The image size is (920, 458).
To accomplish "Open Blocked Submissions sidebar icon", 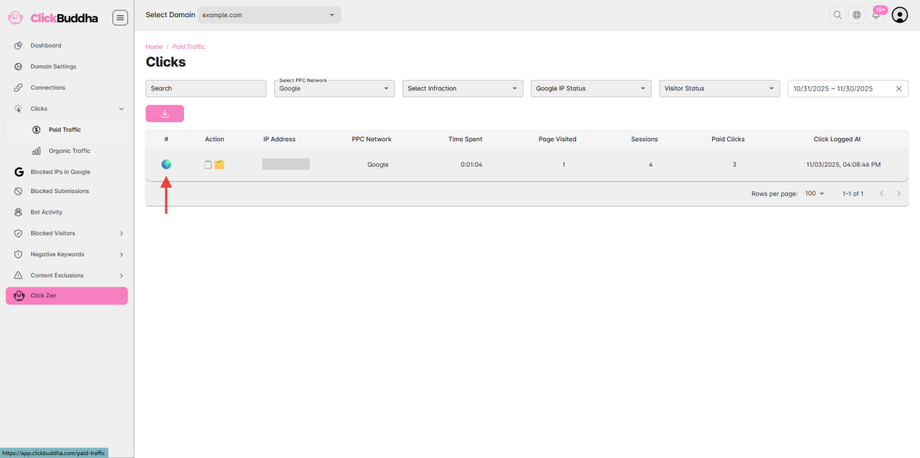I will [18, 191].
